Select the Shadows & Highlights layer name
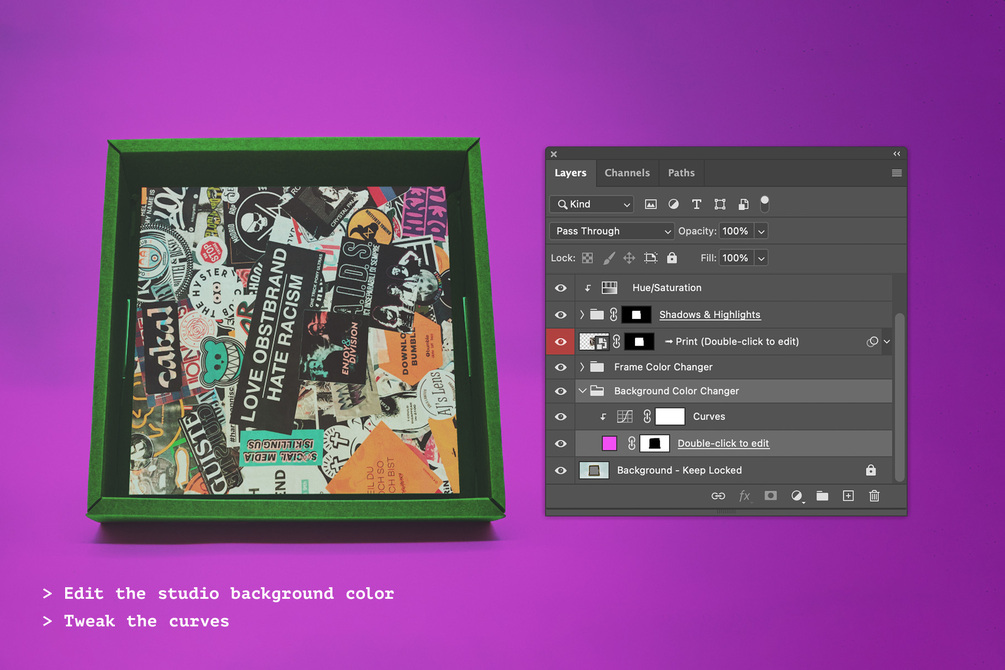The image size is (1005, 670). (710, 315)
